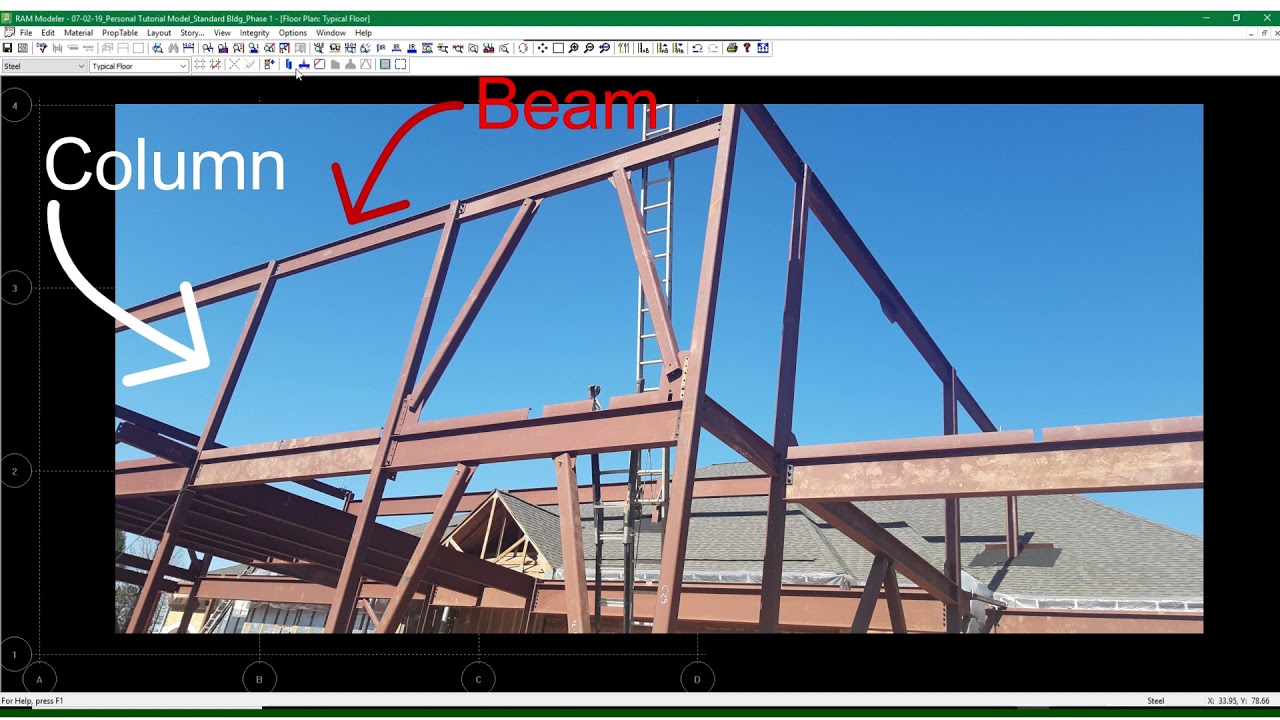
Task: Open the Material menu
Action: (78, 33)
